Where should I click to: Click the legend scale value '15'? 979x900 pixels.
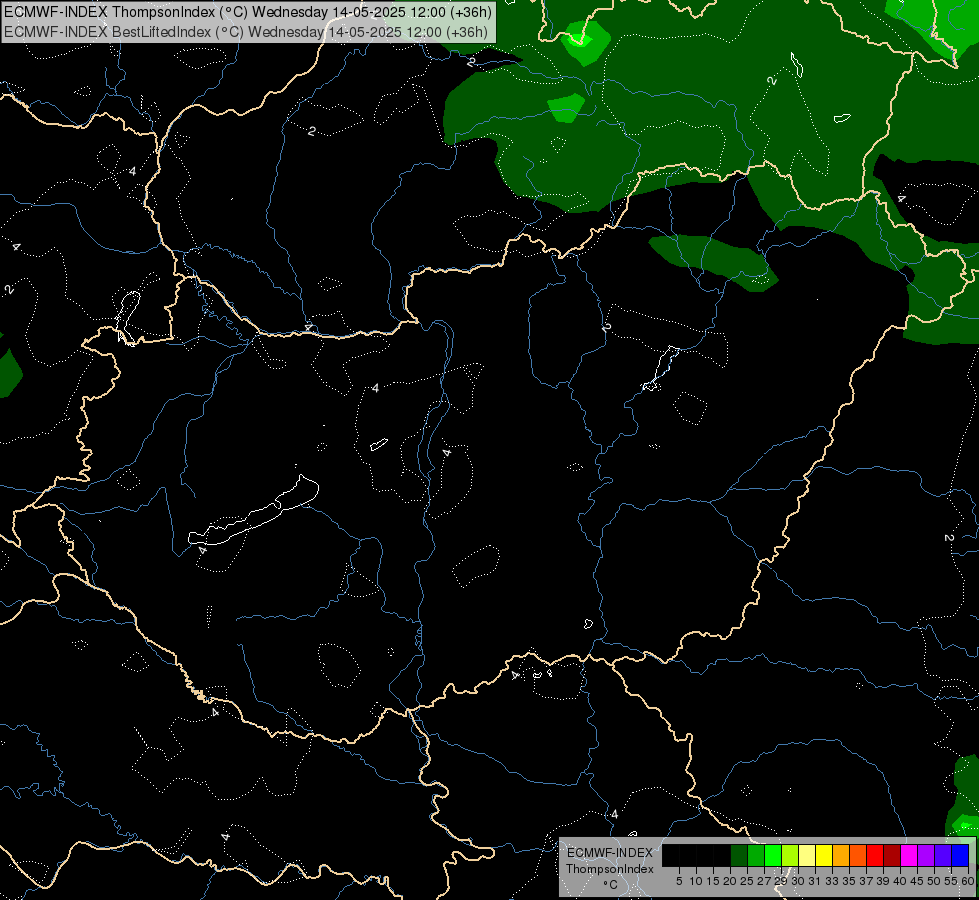point(713,881)
